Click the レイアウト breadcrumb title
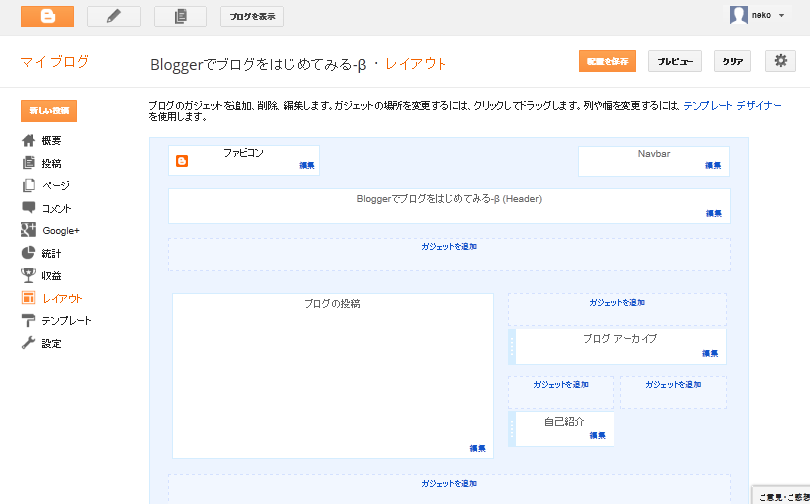This screenshot has width=810, height=504. click(416, 64)
